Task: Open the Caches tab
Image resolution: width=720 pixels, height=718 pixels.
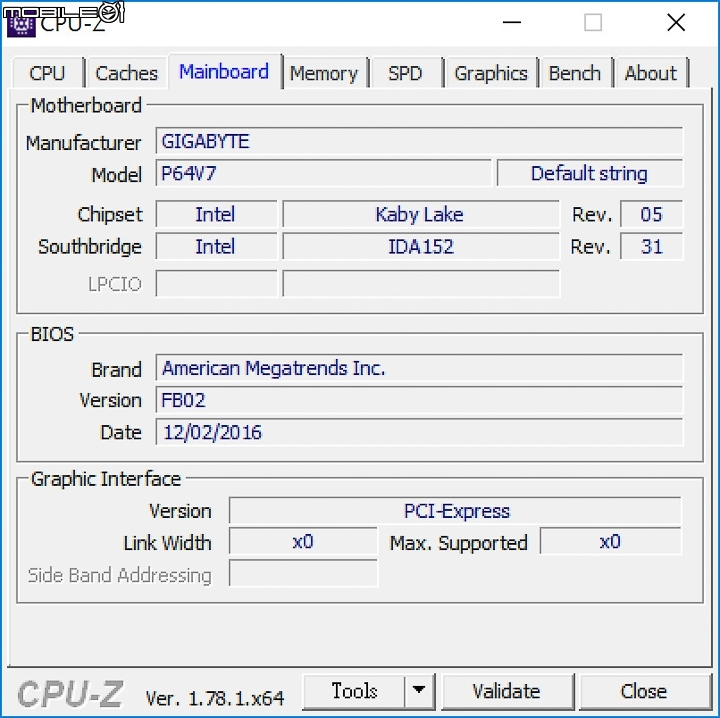Action: coord(126,73)
